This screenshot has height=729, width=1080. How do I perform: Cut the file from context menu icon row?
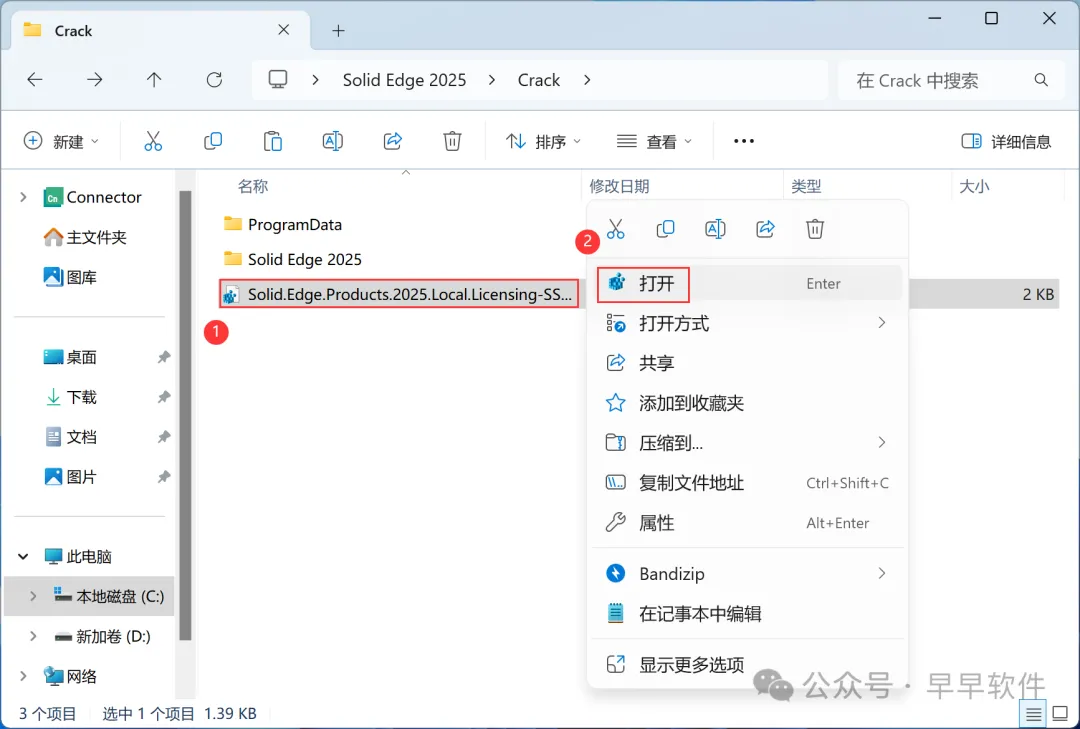(615, 229)
